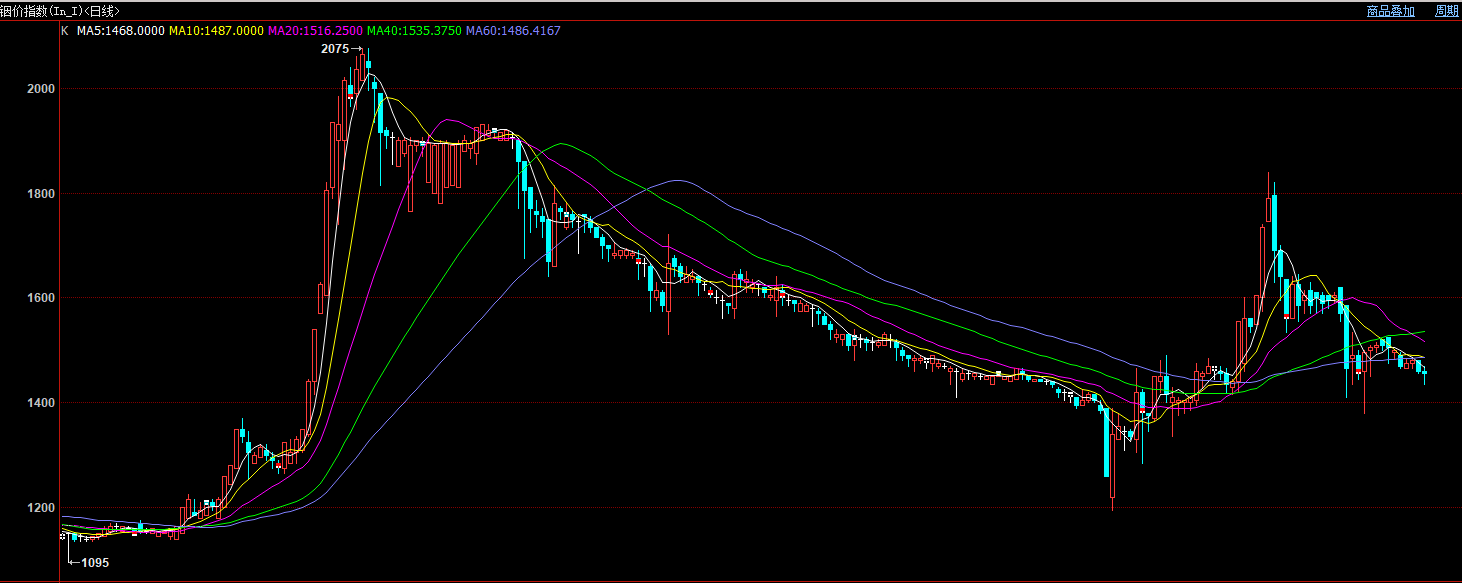Viewport: 1462px width, 583px height.
Task: Click the 2000 price axis label
Action: click(x=41, y=89)
